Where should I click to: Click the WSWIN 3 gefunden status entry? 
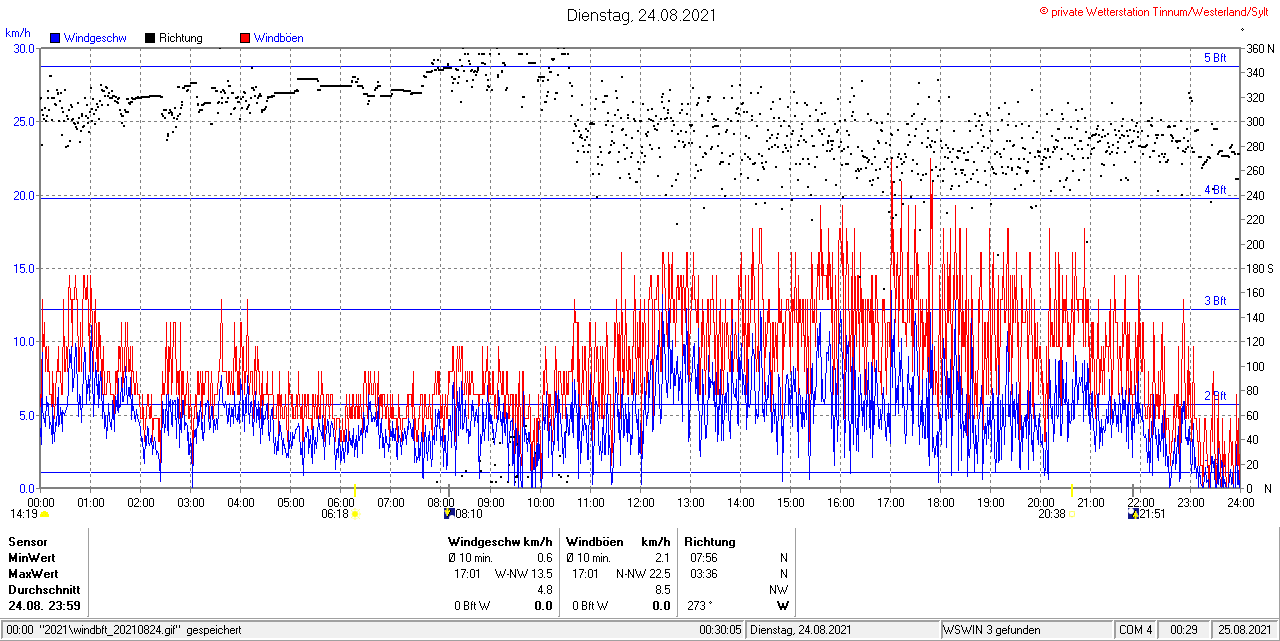pyautogui.click(x=992, y=631)
